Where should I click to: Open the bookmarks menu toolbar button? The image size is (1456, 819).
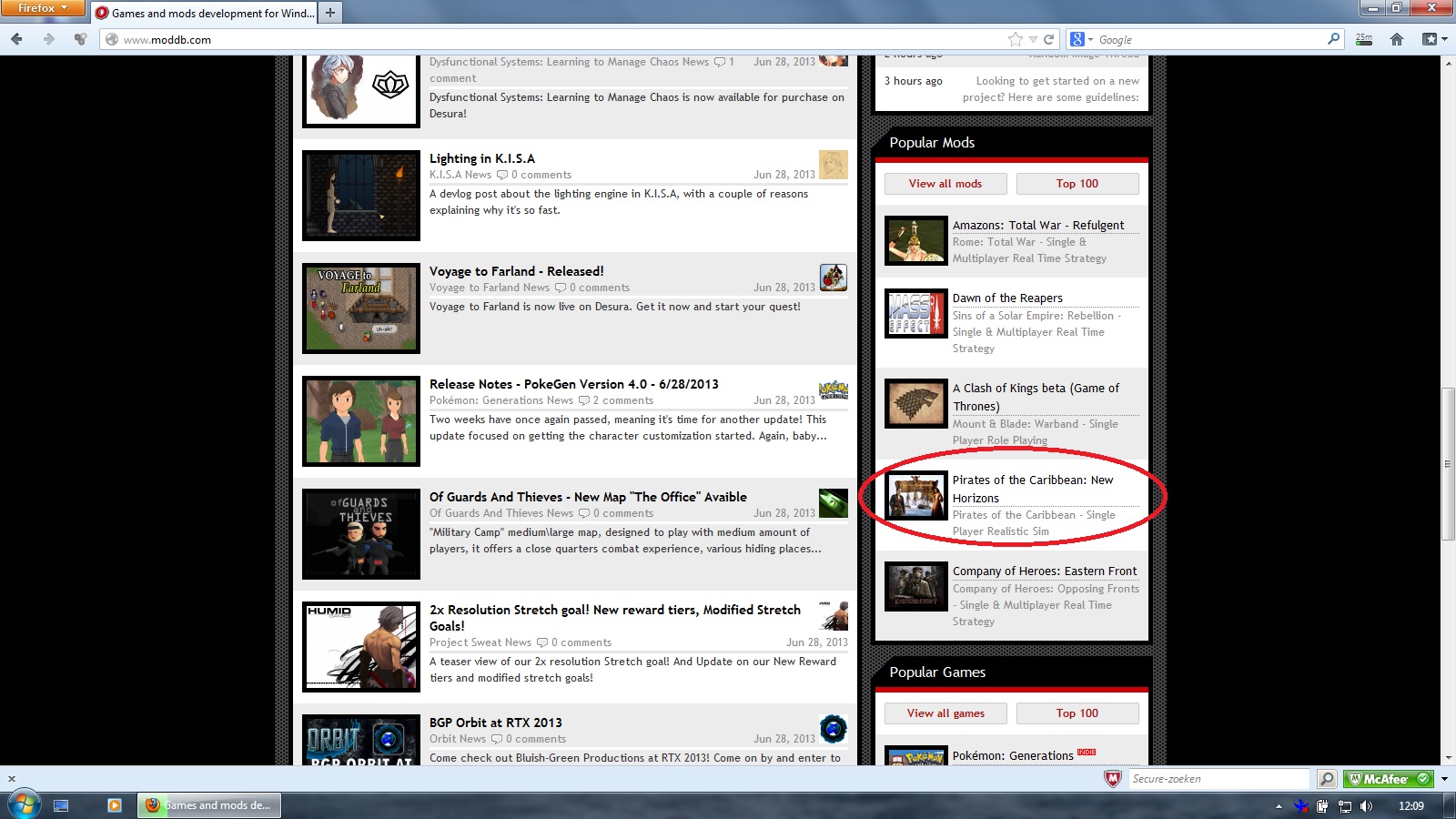(x=1434, y=39)
